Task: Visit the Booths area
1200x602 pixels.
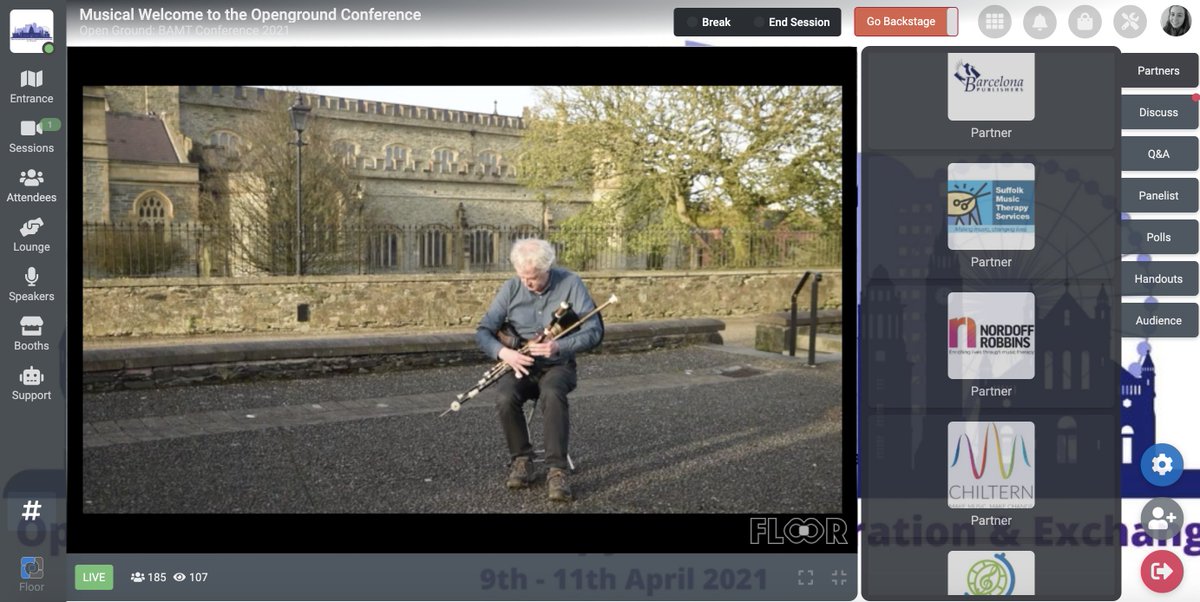Action: (32, 334)
